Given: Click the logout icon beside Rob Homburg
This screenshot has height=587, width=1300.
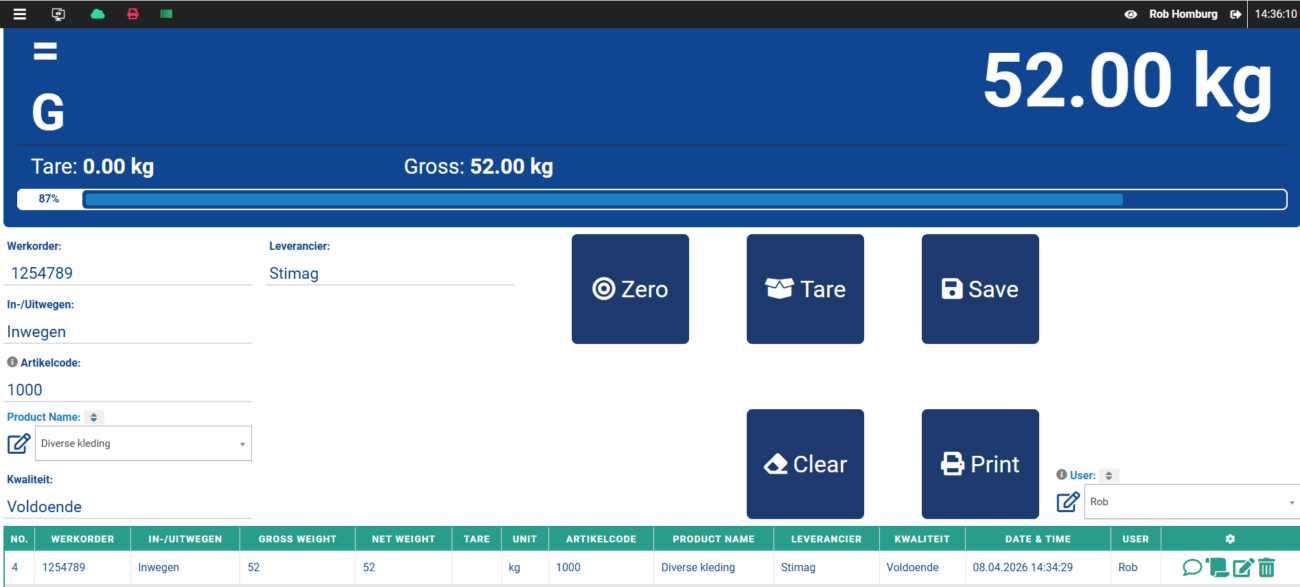Looking at the screenshot, I should 1236,14.
